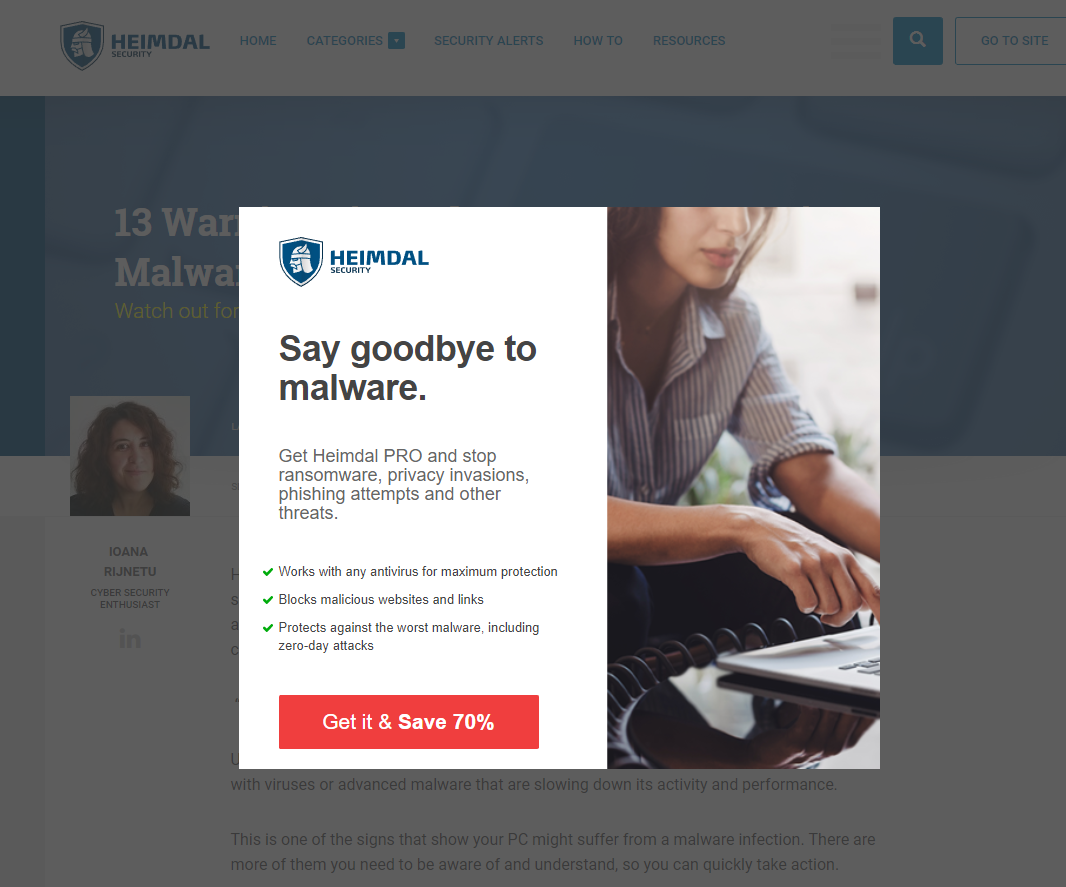Click the search magnifier icon

[x=917, y=40]
